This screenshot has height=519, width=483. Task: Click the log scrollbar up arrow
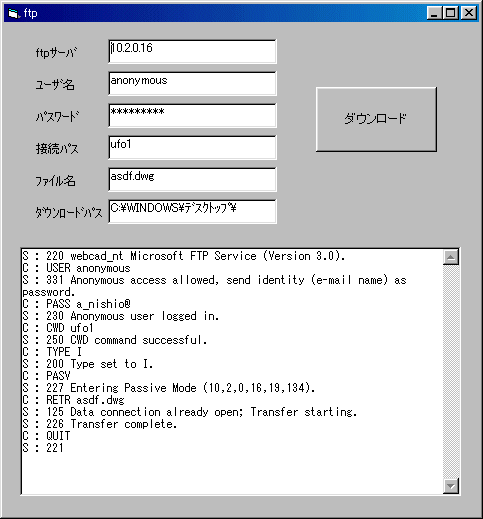tap(451, 257)
